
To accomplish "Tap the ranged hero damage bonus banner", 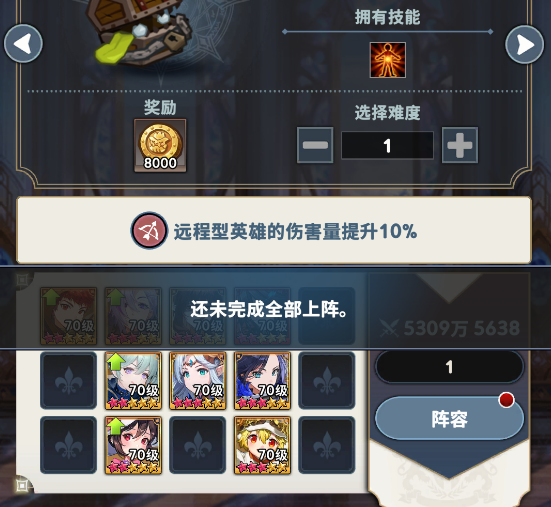I will pyautogui.click(x=274, y=230).
